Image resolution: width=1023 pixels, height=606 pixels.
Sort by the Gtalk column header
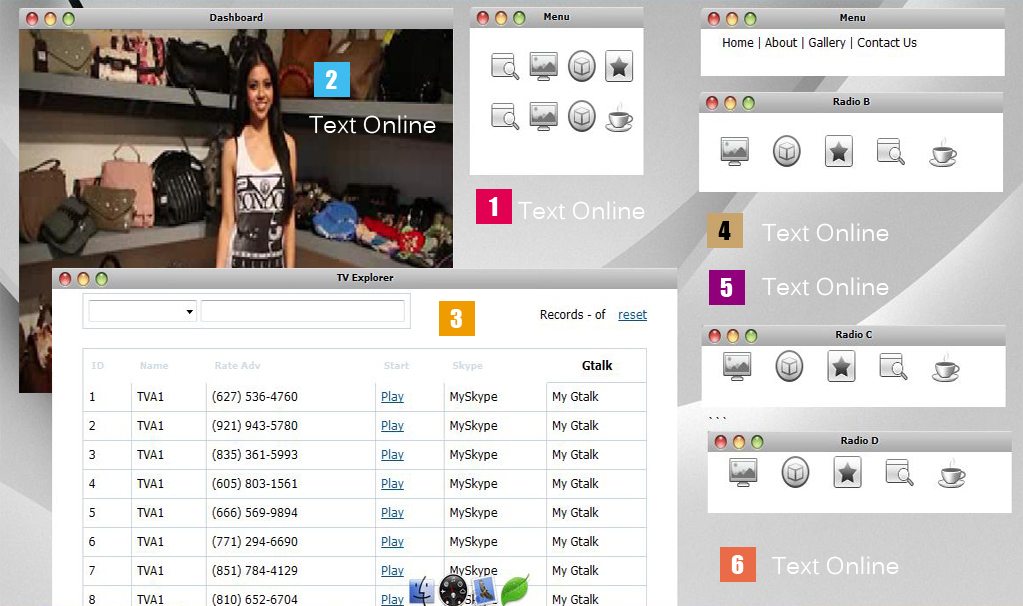(x=597, y=366)
